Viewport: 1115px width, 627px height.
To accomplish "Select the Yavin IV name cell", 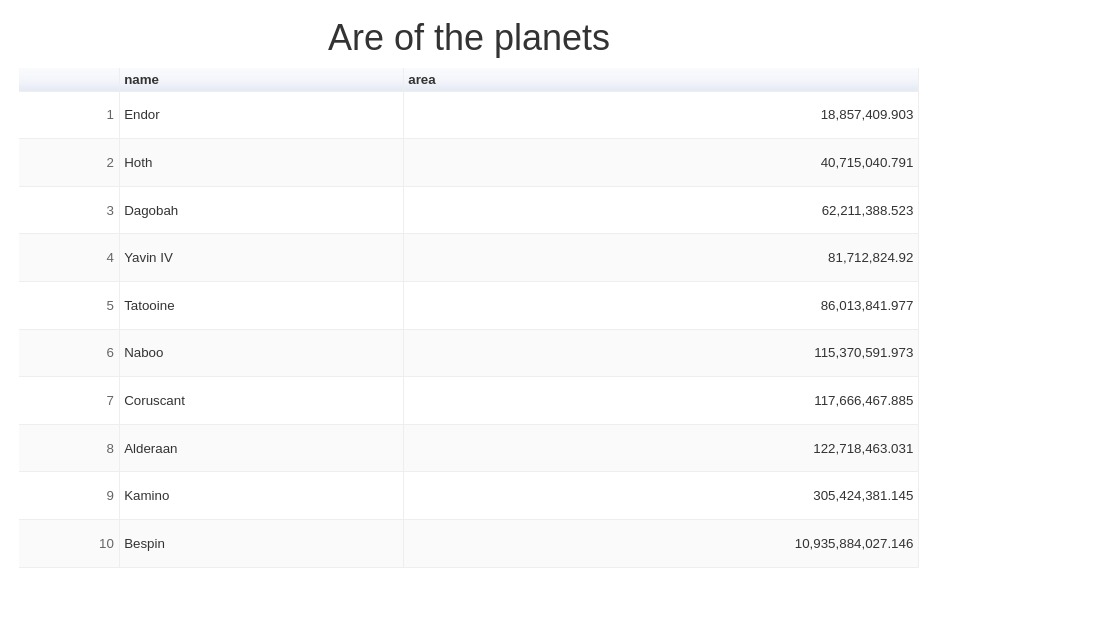I will pos(261,258).
